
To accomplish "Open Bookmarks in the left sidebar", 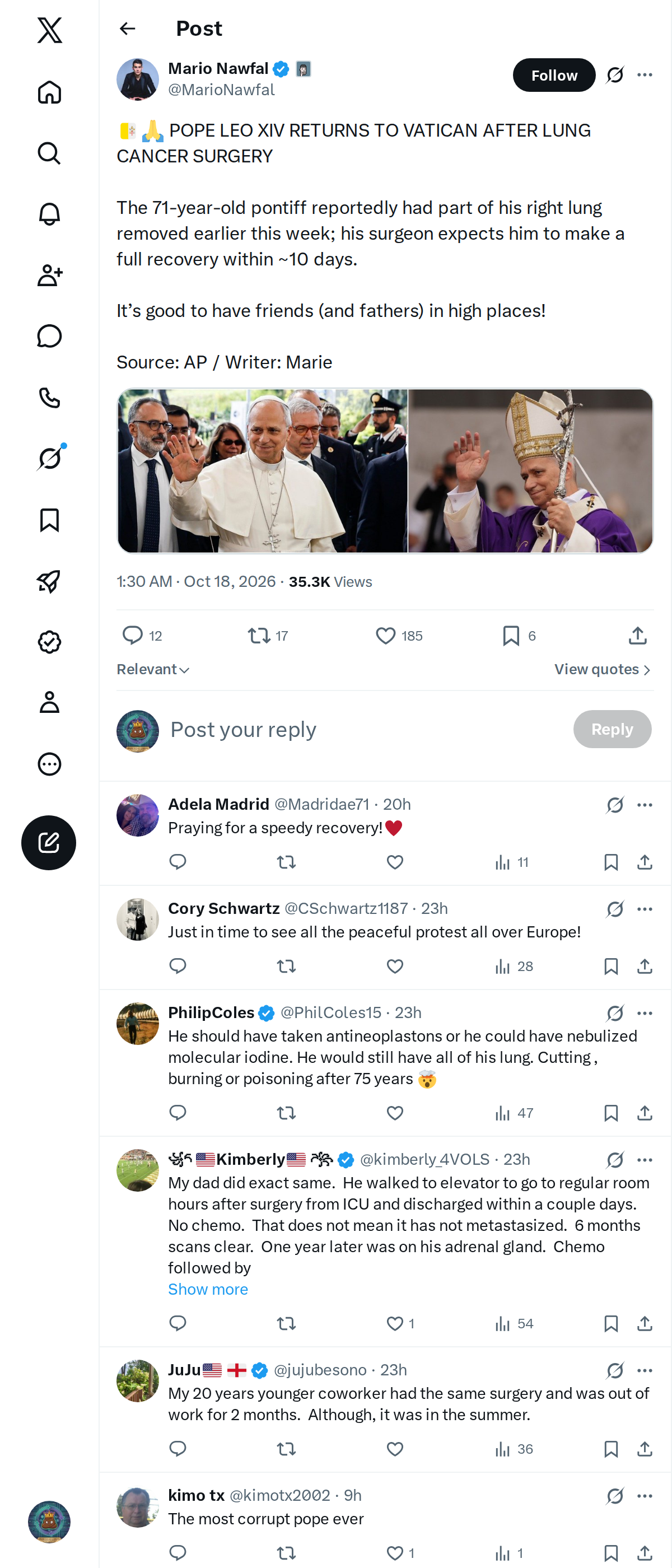I will pyautogui.click(x=49, y=520).
